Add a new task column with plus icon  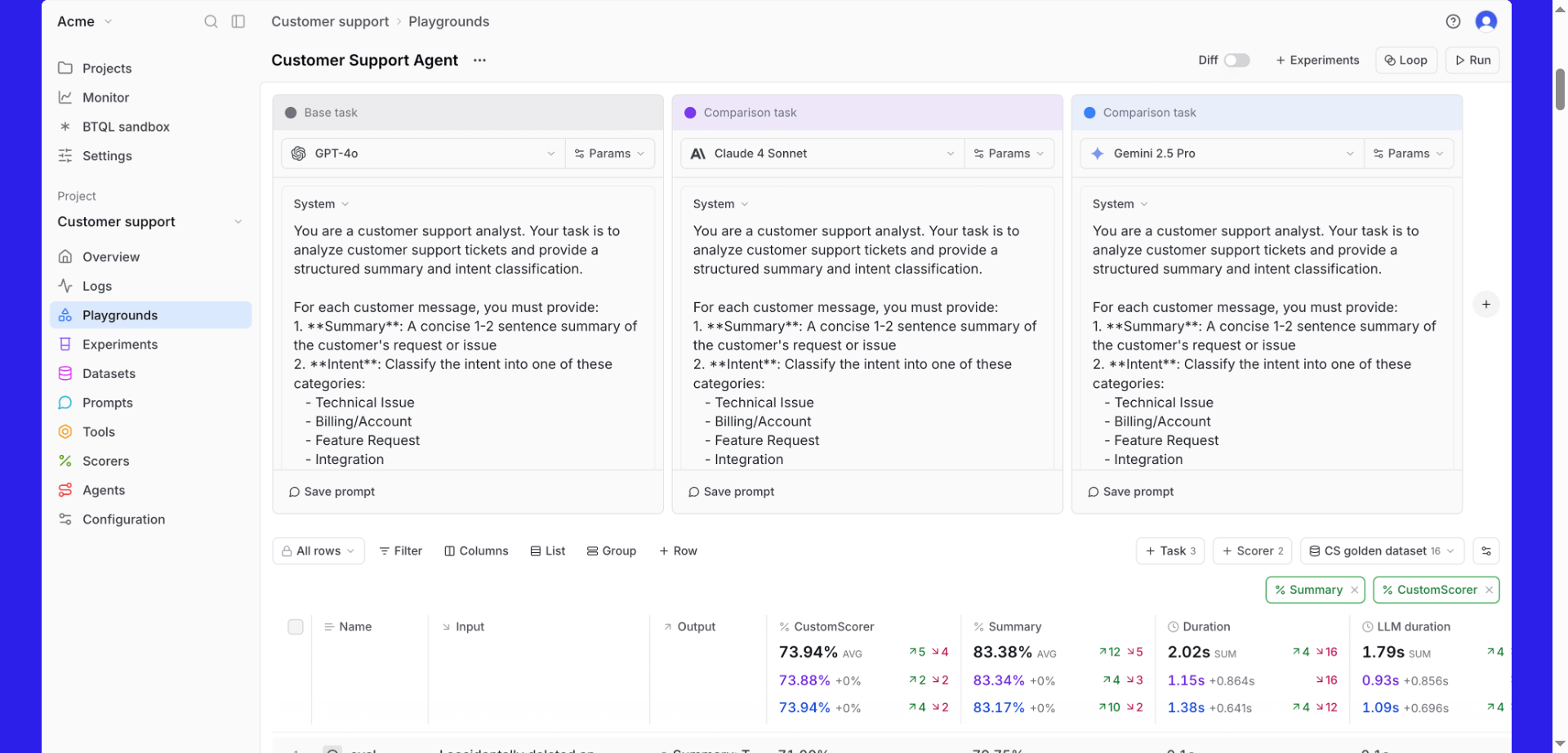(1486, 305)
